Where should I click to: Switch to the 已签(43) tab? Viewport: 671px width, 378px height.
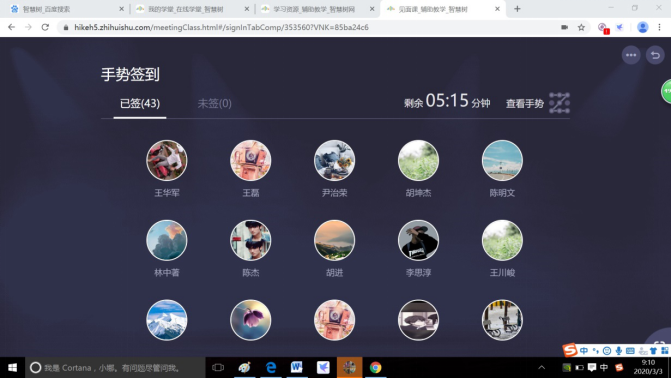click(x=140, y=104)
